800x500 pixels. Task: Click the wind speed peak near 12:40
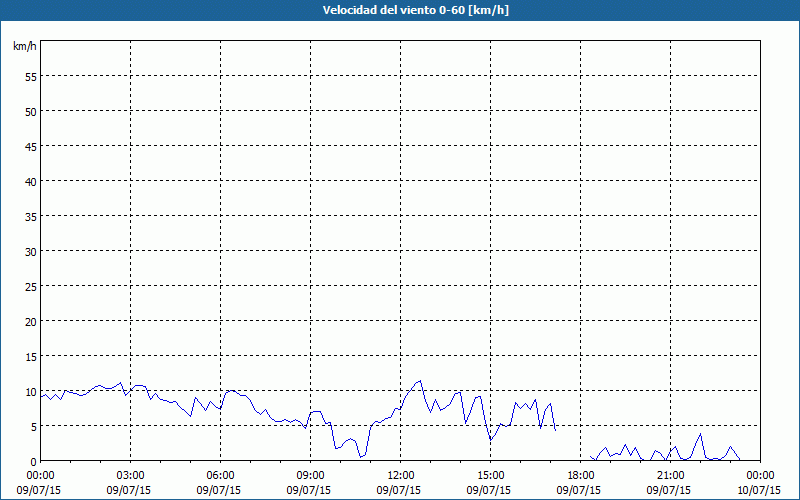click(420, 381)
